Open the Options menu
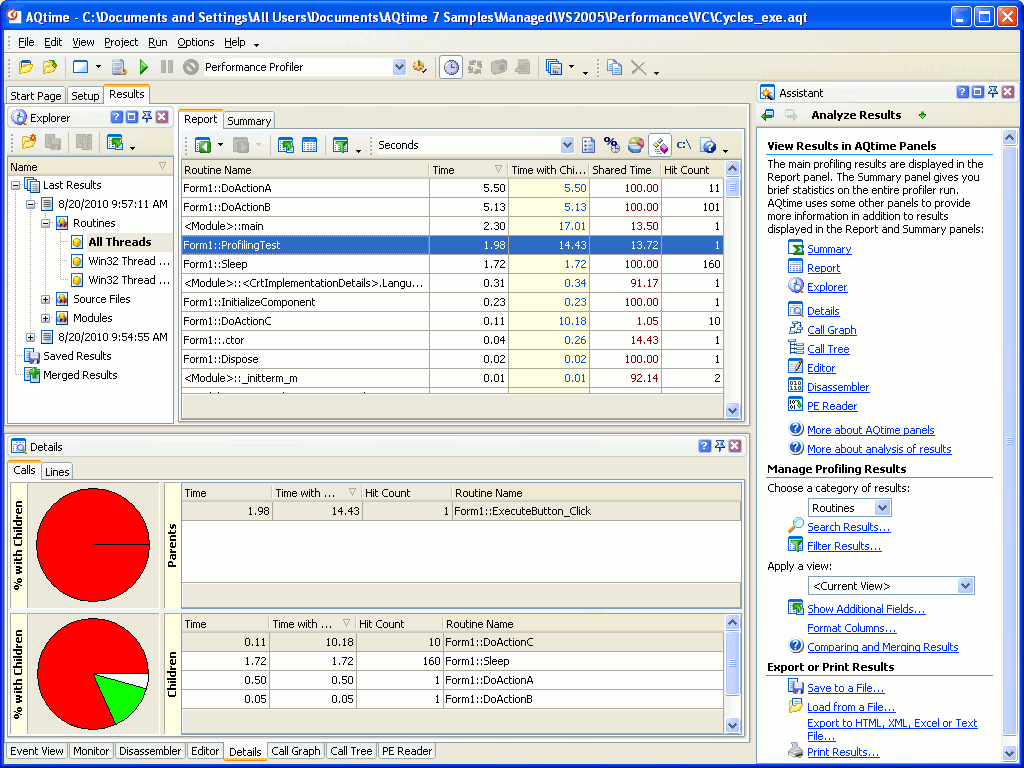 (196, 42)
